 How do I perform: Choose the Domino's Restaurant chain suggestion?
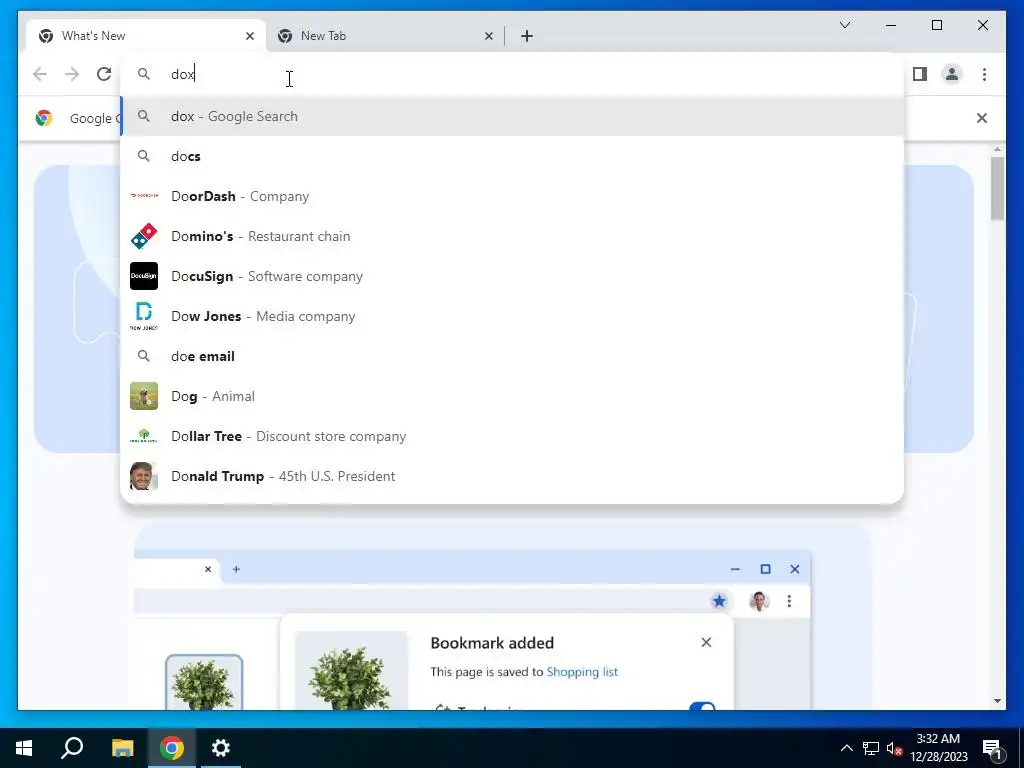512,236
